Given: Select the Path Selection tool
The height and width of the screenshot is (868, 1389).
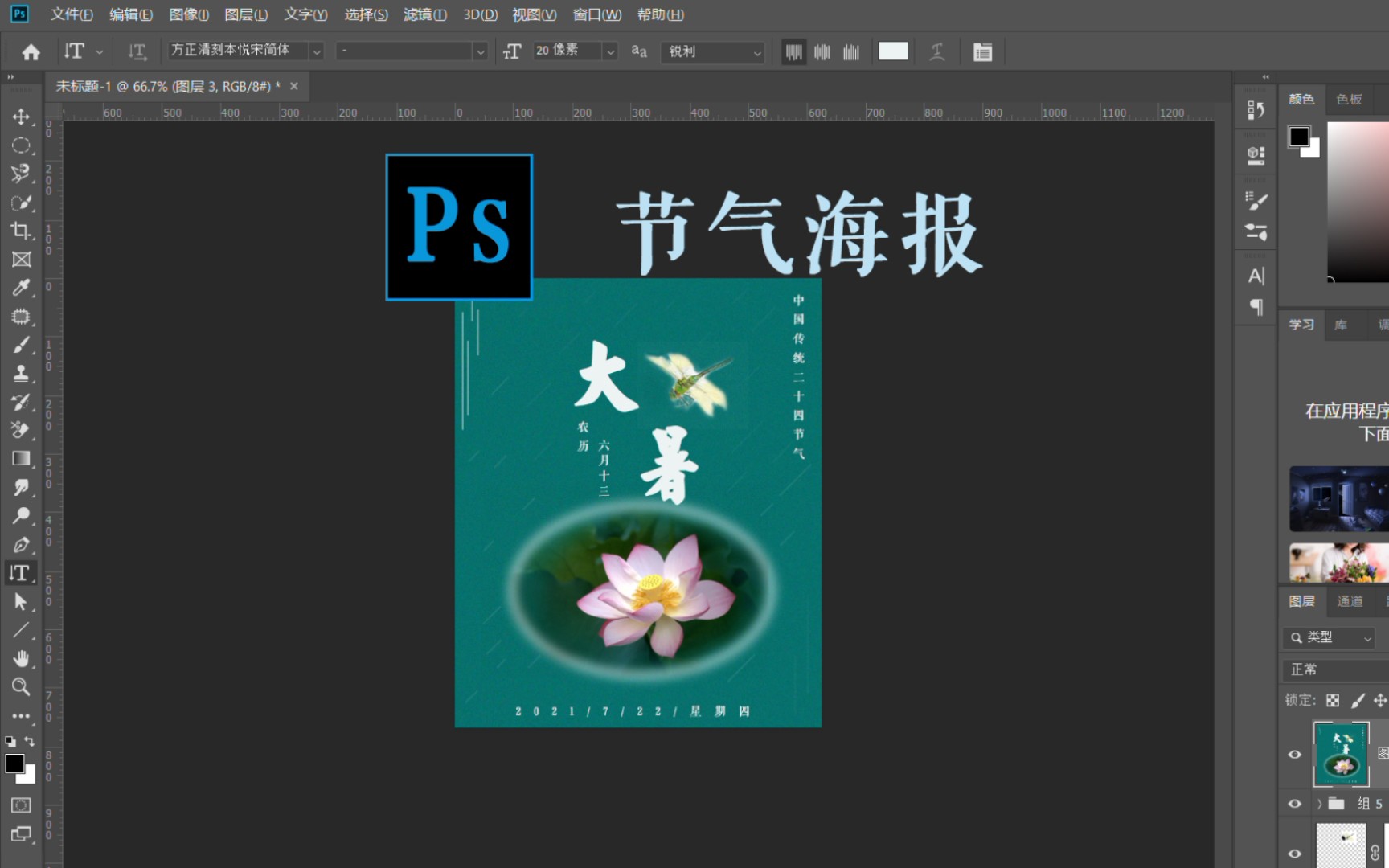Looking at the screenshot, I should pyautogui.click(x=21, y=601).
